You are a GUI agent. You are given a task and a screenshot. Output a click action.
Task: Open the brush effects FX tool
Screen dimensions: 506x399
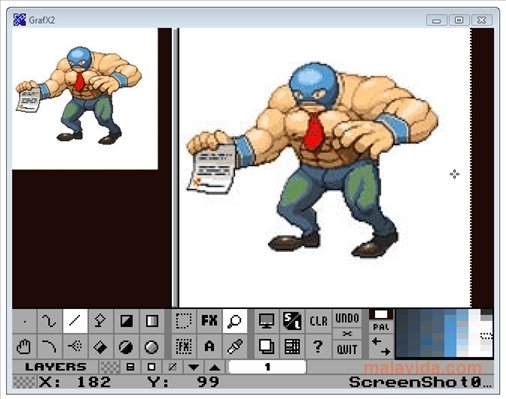click(x=184, y=347)
